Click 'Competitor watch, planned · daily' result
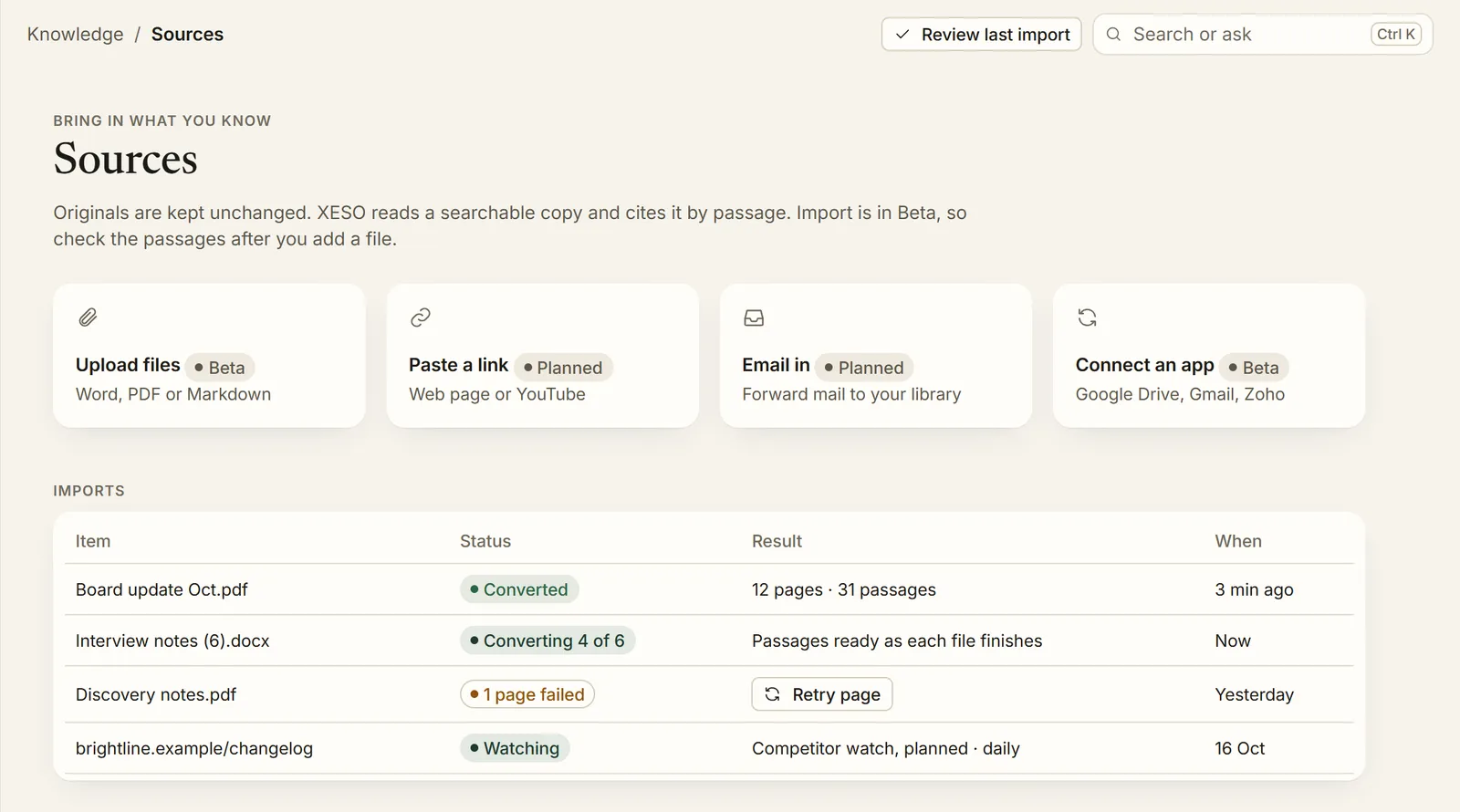This screenshot has height=812, width=1460. coord(886,748)
